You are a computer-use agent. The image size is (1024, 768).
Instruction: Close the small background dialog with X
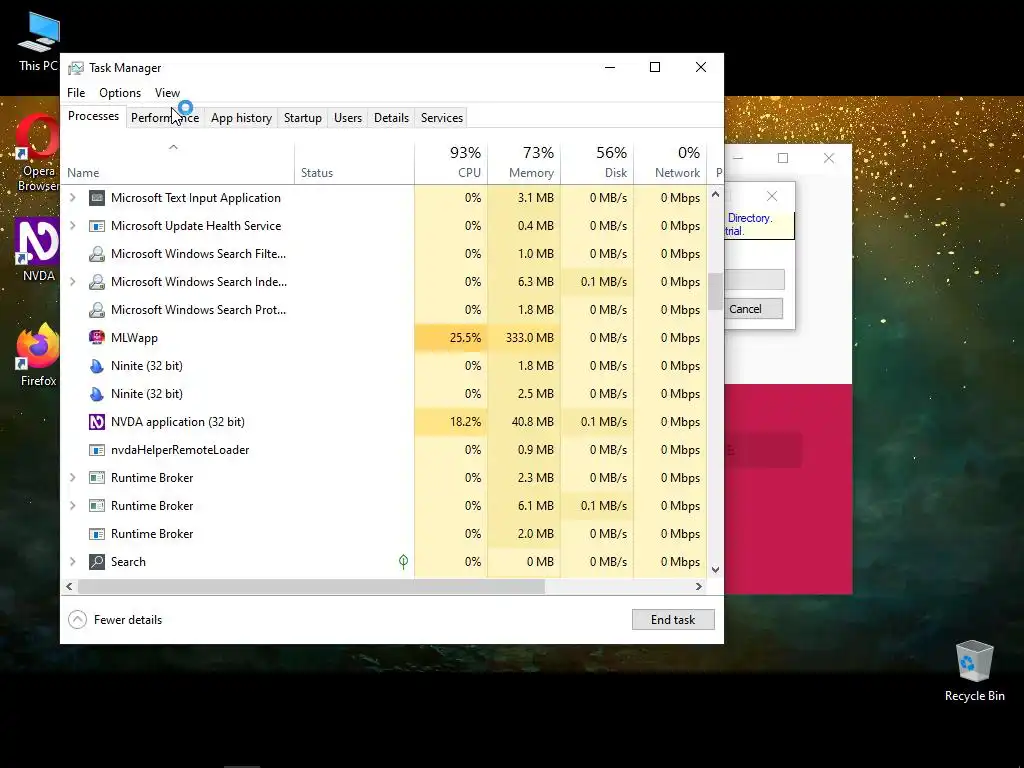[x=772, y=196]
